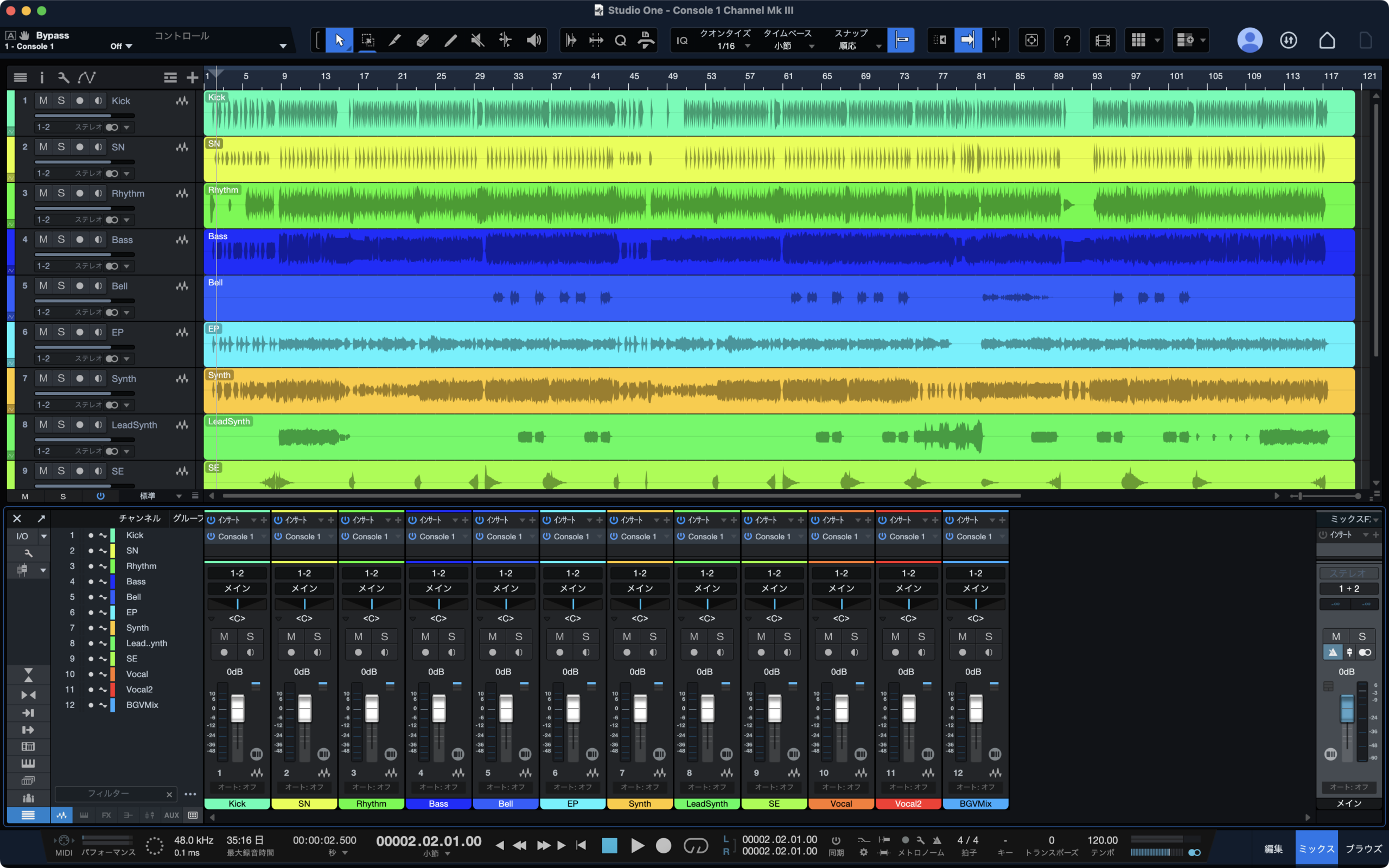Click the AUX panel button
Viewport: 1389px width, 868px height.
pyautogui.click(x=171, y=815)
